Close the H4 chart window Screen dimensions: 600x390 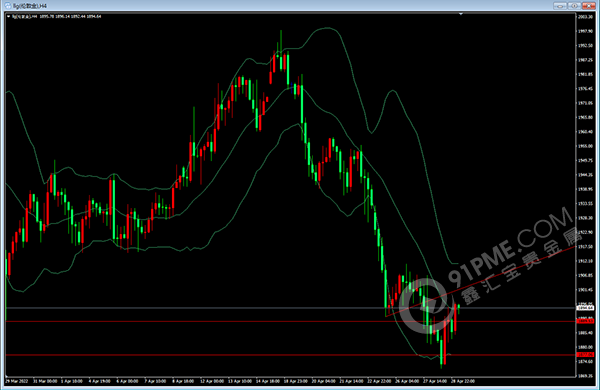588,6
